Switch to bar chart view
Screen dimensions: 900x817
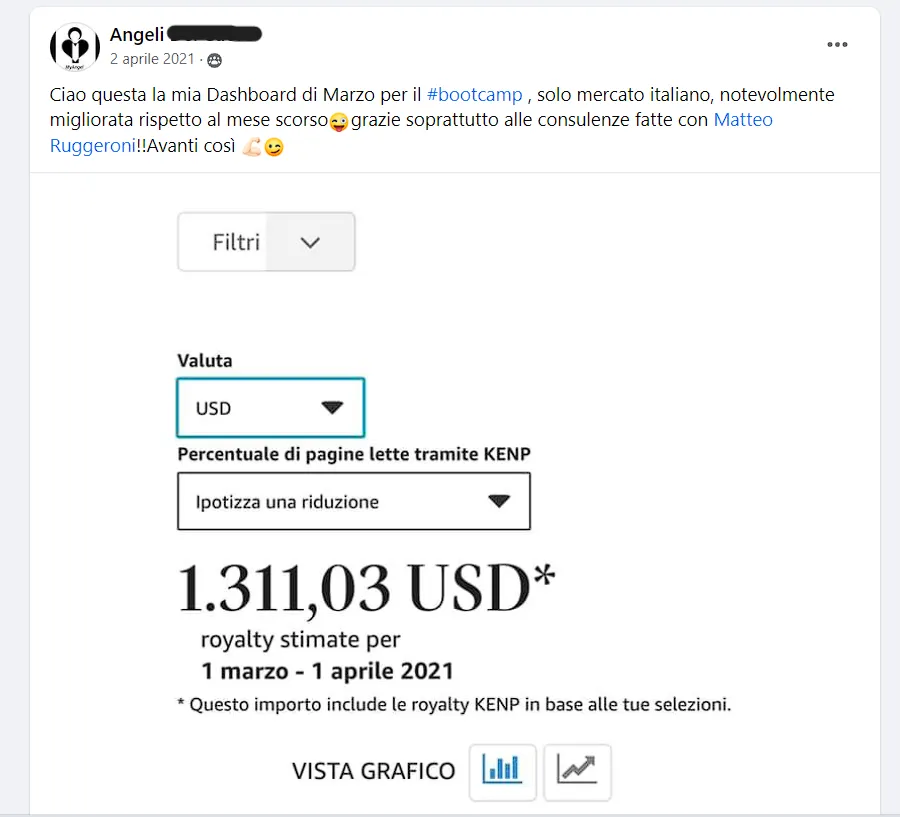[x=502, y=772]
